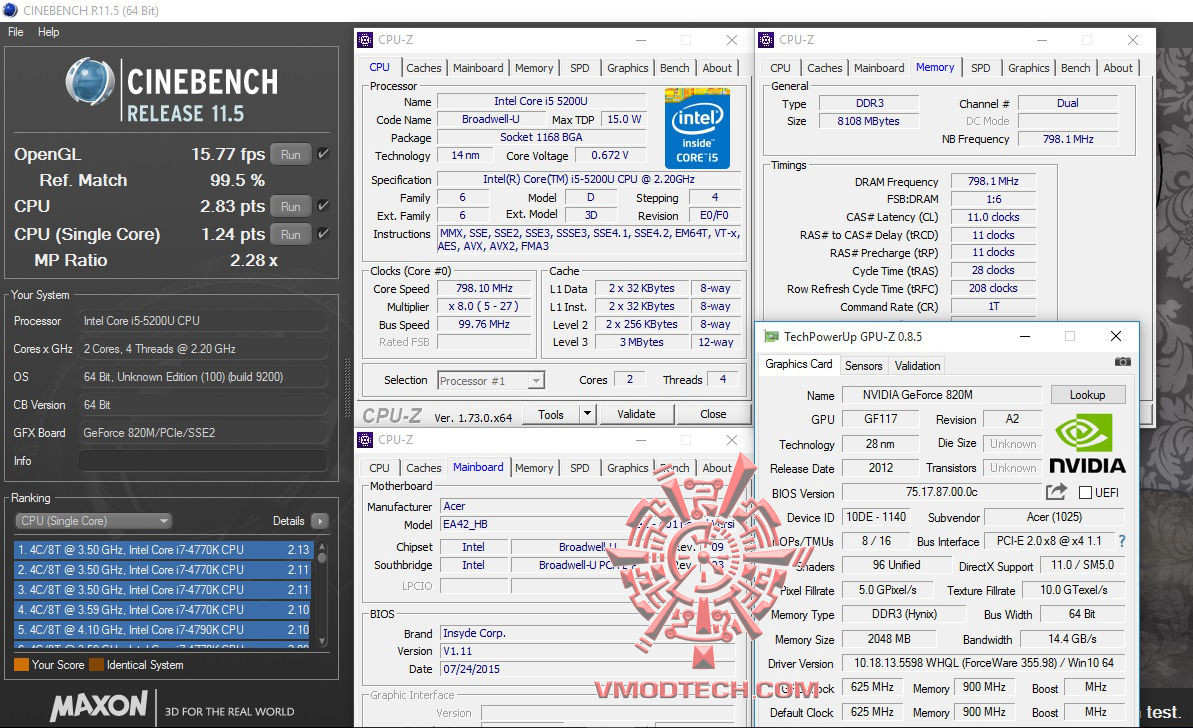Click the Driver Version field in GPU-Z
The image size is (1193, 728).
point(984,663)
